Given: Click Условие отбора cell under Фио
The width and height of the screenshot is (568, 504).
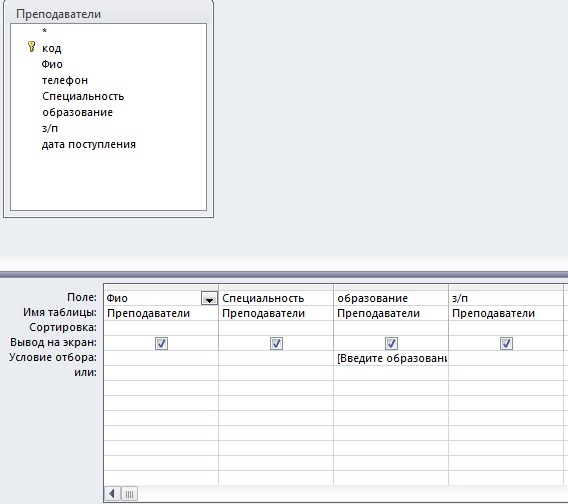Looking at the screenshot, I should tap(161, 358).
